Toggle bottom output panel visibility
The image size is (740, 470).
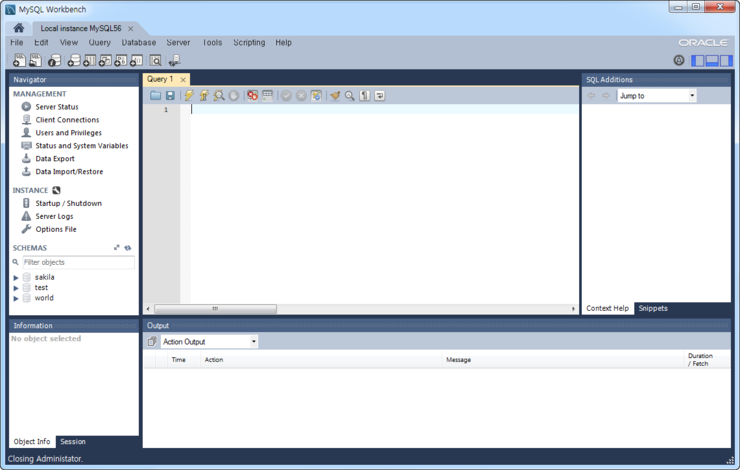[712, 60]
